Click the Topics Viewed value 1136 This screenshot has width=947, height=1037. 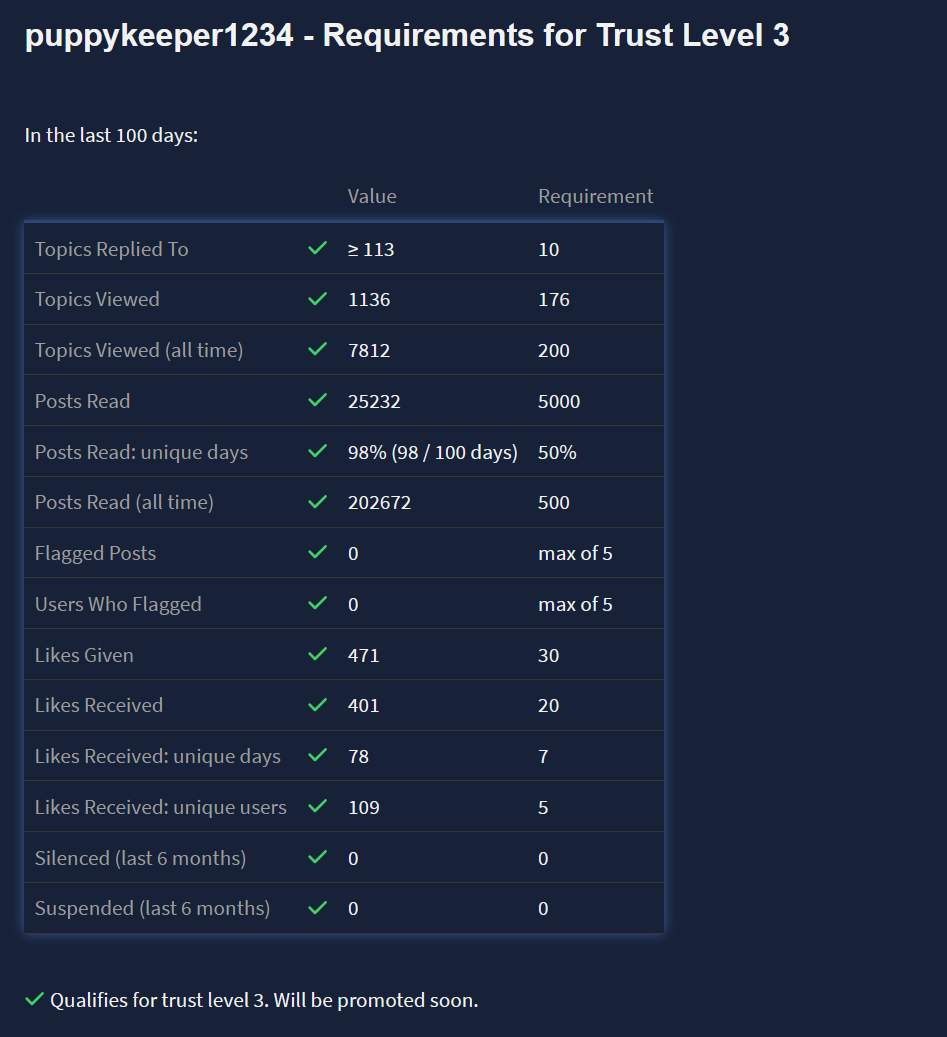pyautogui.click(x=369, y=299)
